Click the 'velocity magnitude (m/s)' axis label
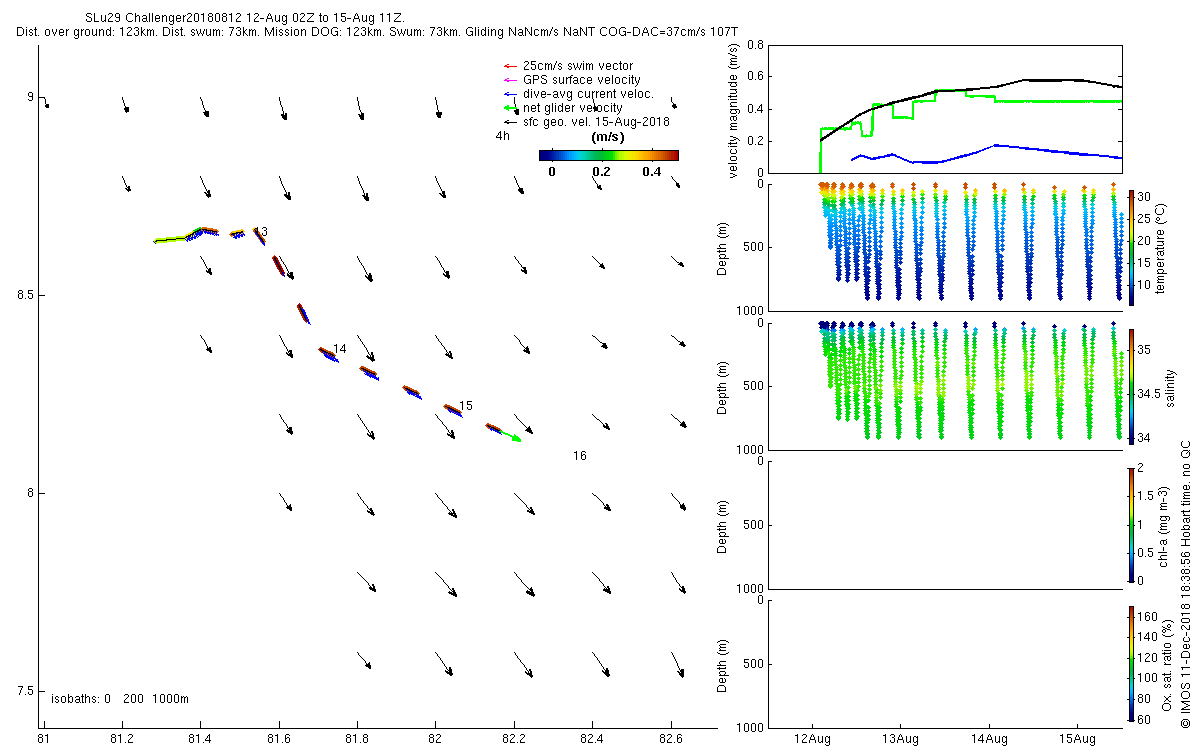1200x750 pixels. click(x=734, y=111)
